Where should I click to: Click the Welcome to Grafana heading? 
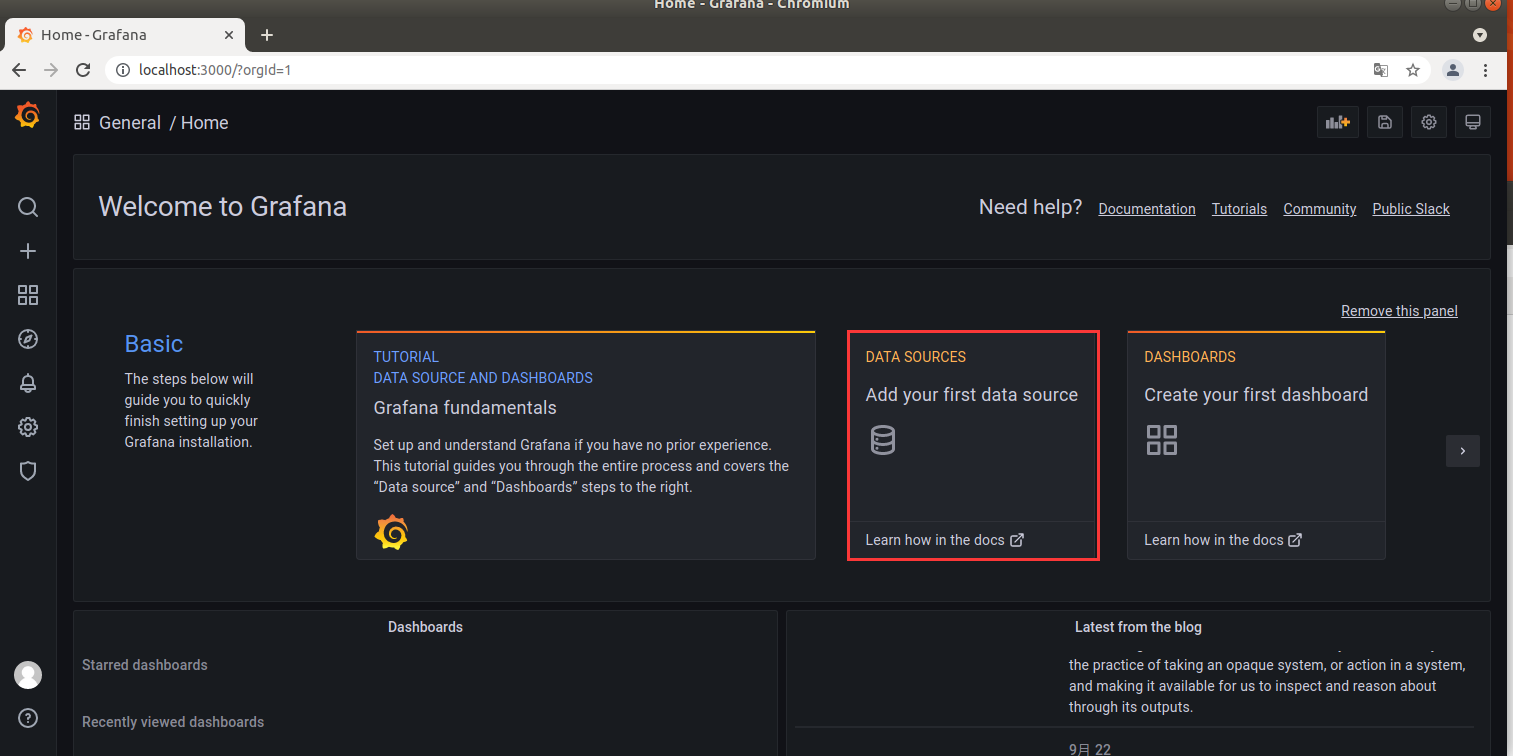pyautogui.click(x=223, y=207)
